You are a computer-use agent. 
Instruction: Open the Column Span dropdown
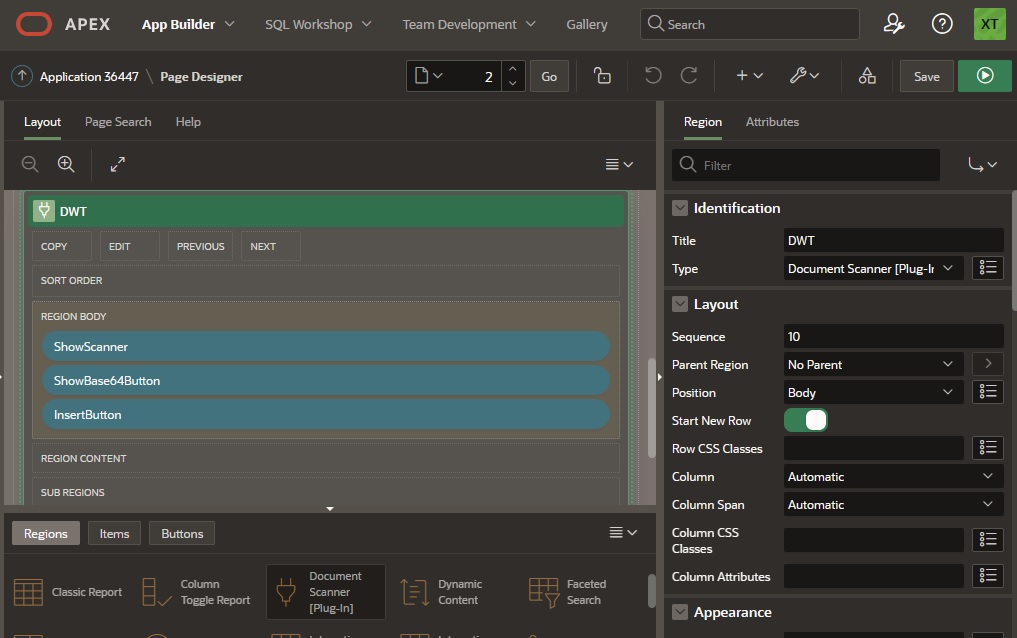(892, 505)
